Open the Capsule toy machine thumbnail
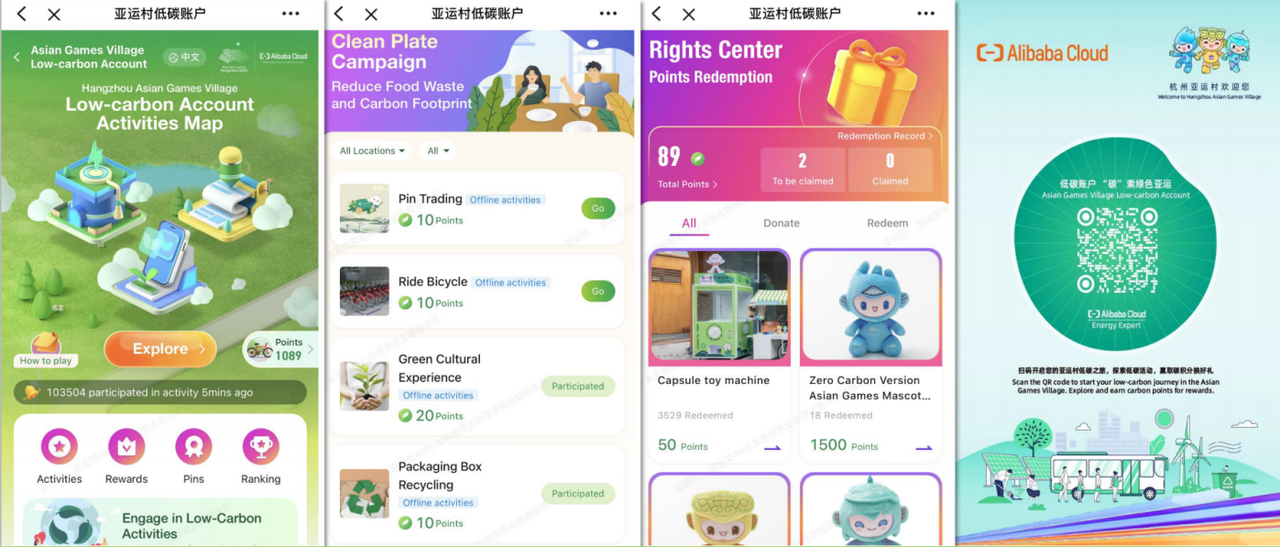1280x547 pixels. point(719,308)
